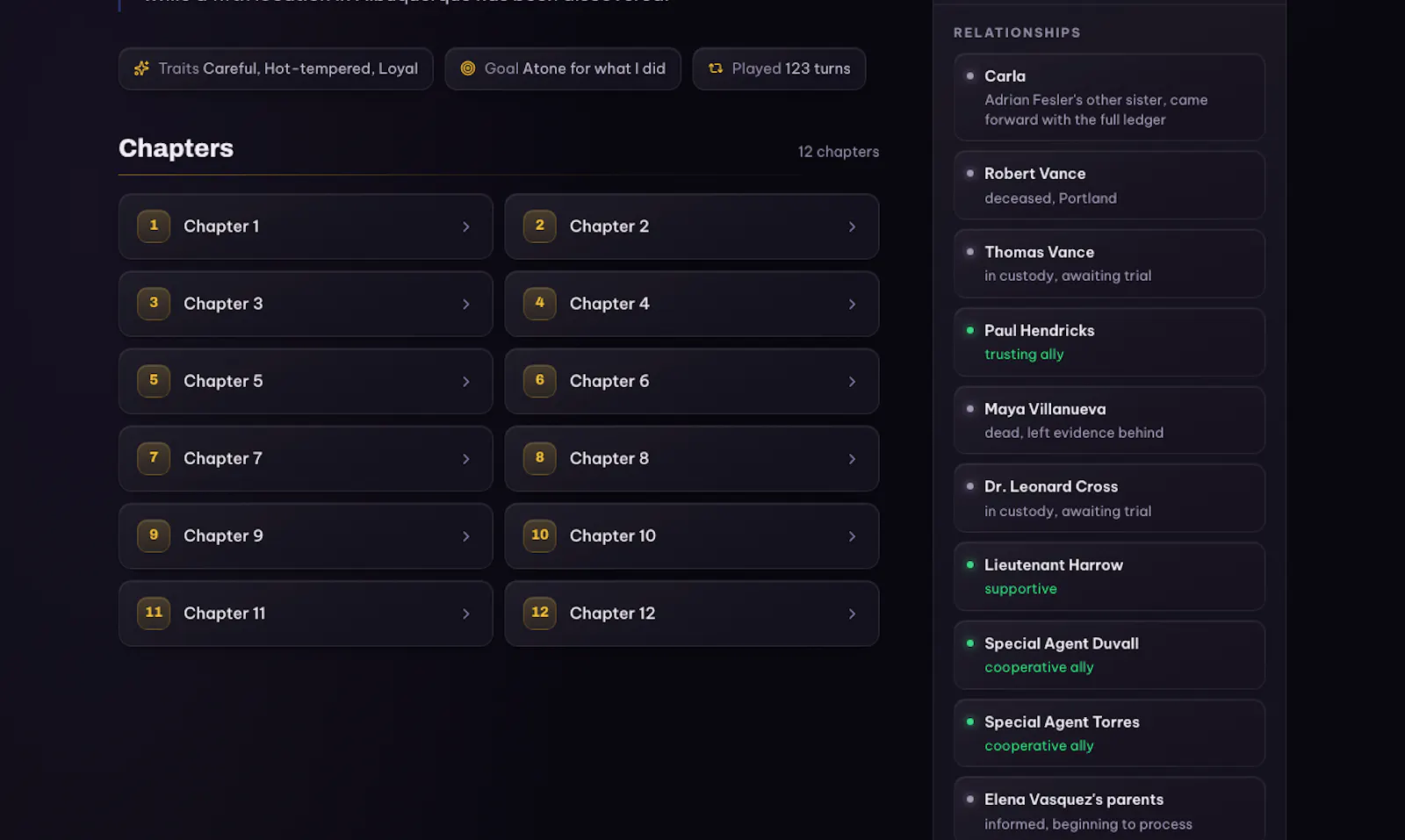The image size is (1405, 840).
Task: Click the number 1 chapter badge
Action: click(154, 226)
